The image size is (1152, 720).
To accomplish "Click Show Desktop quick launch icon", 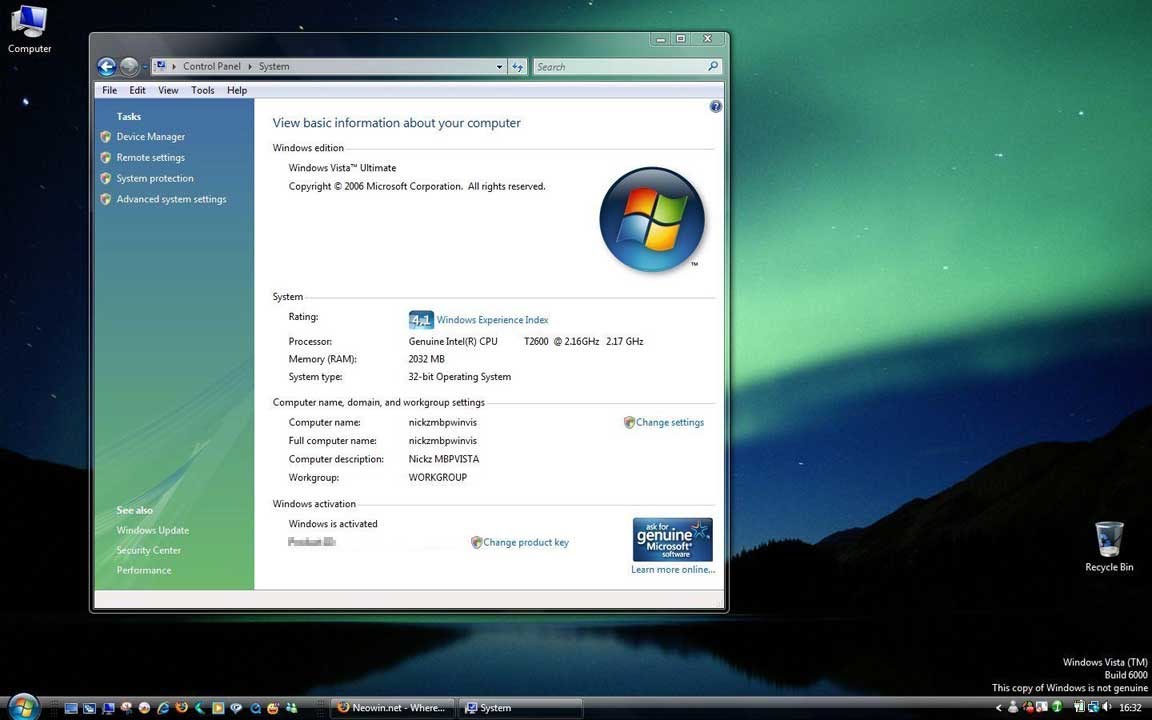I will tap(71, 708).
